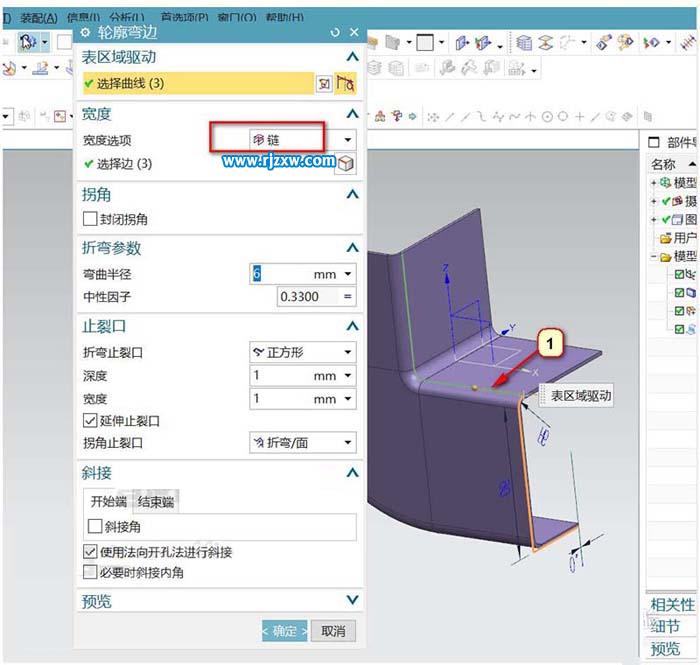Click the window layout square icon
Screen dimensions: 700x665
425,43
